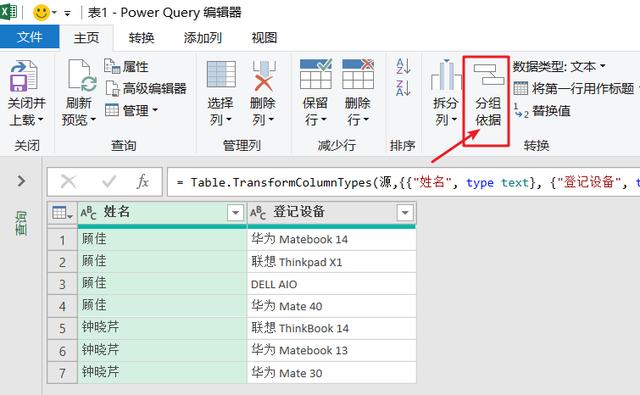Image resolution: width=640 pixels, height=395 pixels.
Task: Click 钟晓芹 cell in row 7
Action: [x=162, y=373]
